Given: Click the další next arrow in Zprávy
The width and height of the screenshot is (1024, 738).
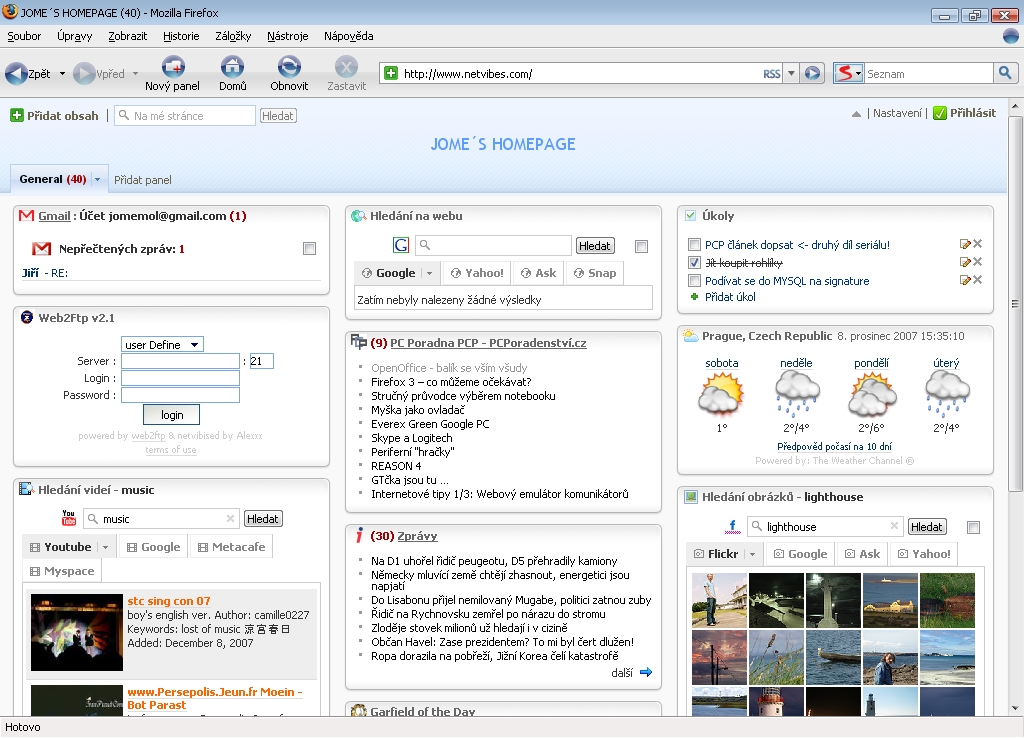Looking at the screenshot, I should click(x=645, y=672).
